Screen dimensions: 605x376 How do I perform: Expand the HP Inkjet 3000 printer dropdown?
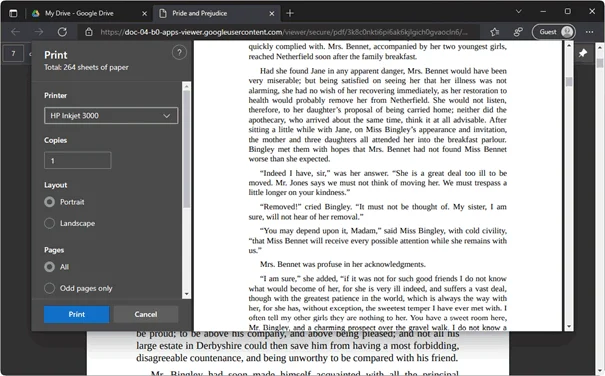tap(111, 115)
